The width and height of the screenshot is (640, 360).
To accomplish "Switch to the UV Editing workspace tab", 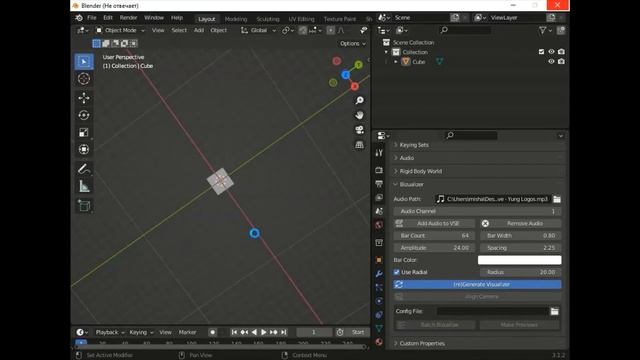I will [x=301, y=19].
